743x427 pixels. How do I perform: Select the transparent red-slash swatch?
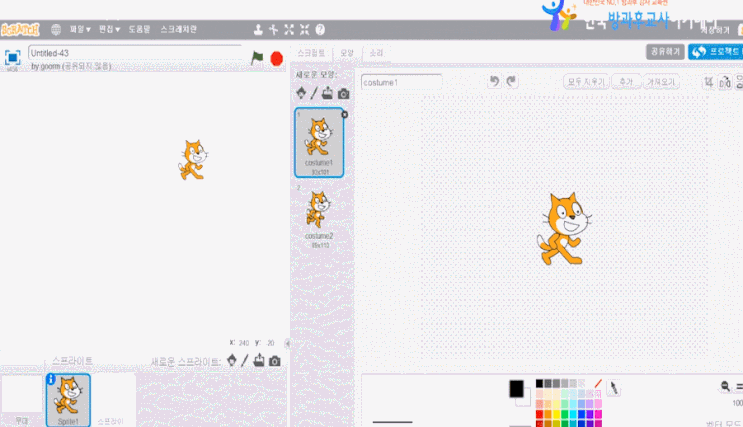[598, 383]
